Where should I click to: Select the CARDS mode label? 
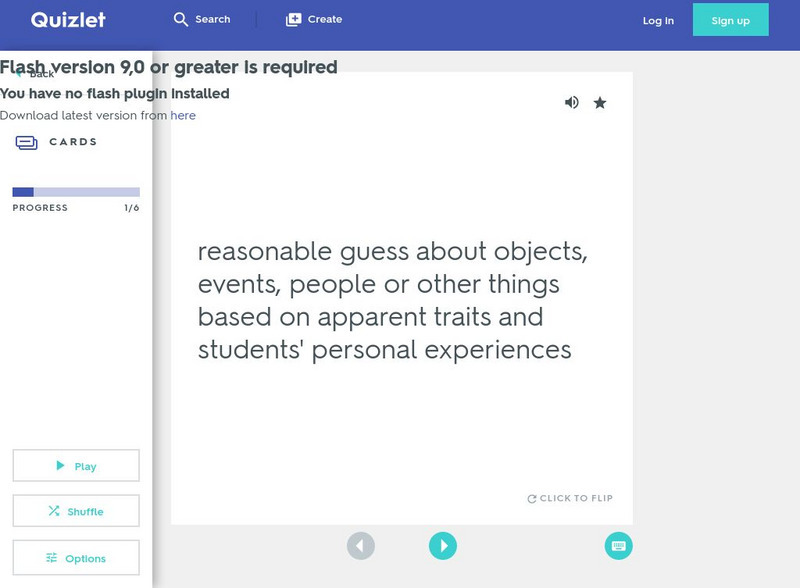[73, 142]
